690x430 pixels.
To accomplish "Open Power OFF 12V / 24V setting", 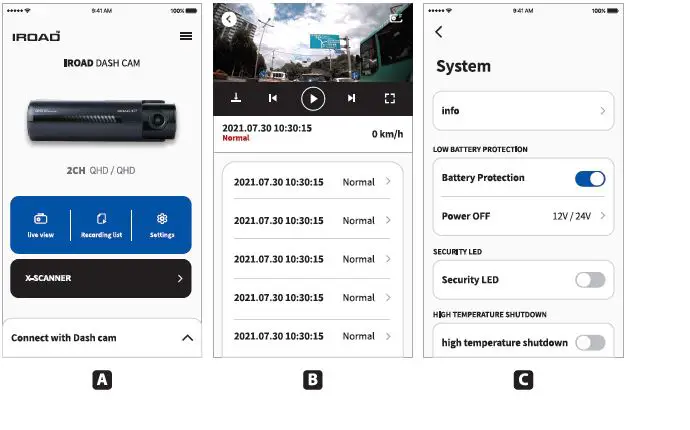I will 523,216.
